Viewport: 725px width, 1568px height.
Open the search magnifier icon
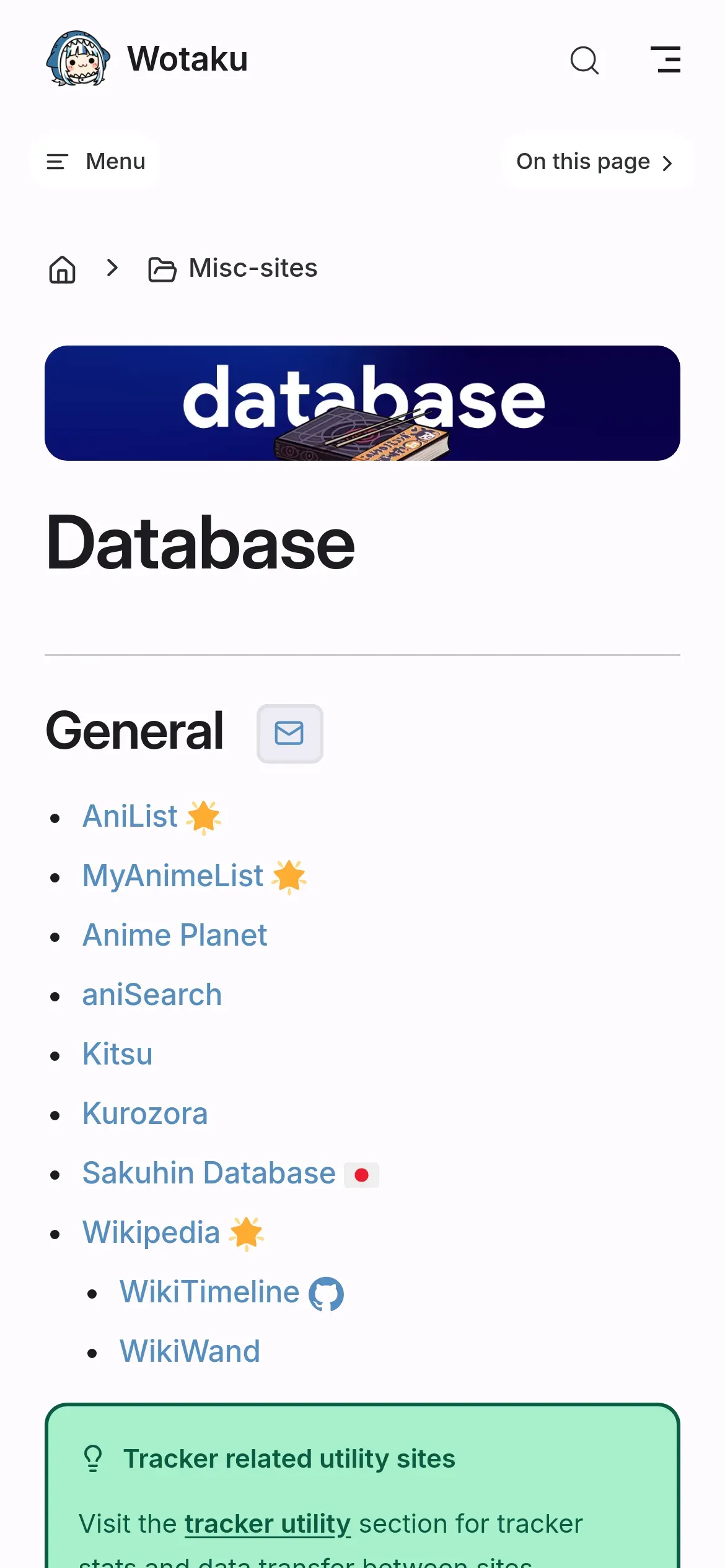584,60
